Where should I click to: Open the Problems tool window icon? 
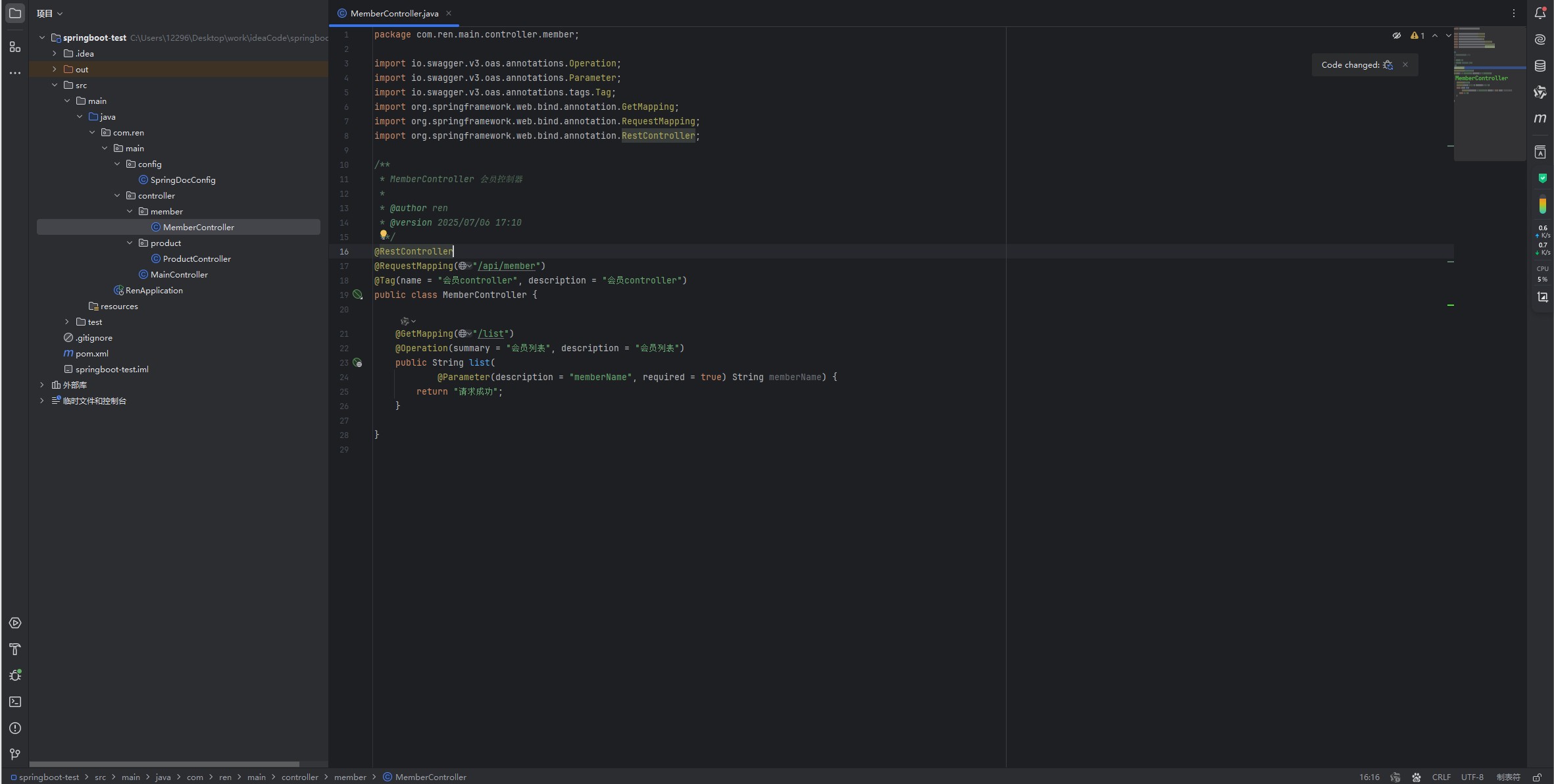pyautogui.click(x=14, y=728)
